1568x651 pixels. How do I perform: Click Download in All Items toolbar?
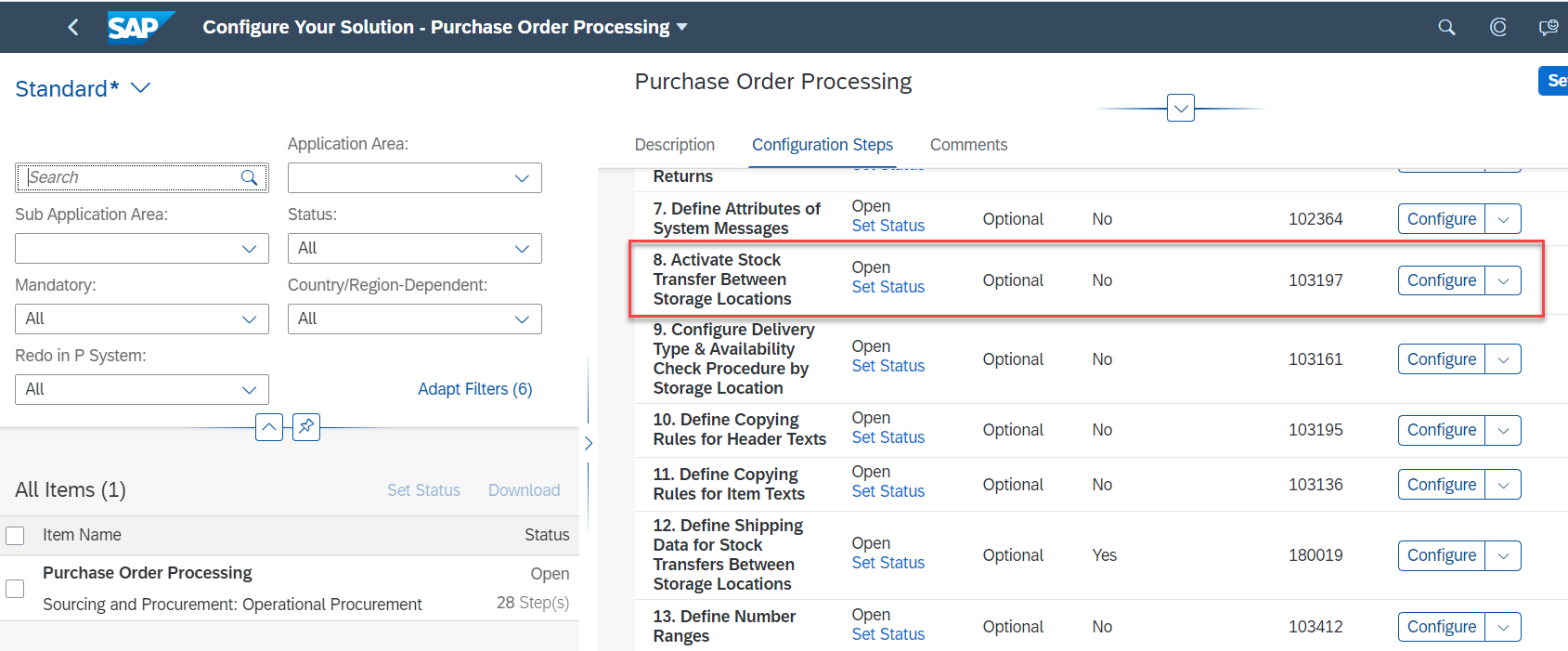[x=525, y=490]
